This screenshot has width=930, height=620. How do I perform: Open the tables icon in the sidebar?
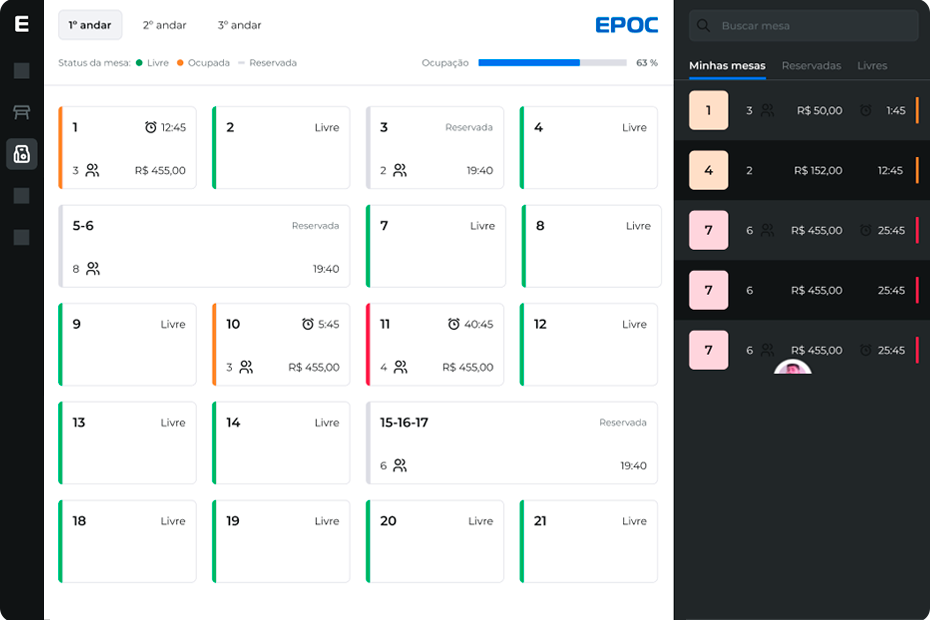[x=22, y=112]
